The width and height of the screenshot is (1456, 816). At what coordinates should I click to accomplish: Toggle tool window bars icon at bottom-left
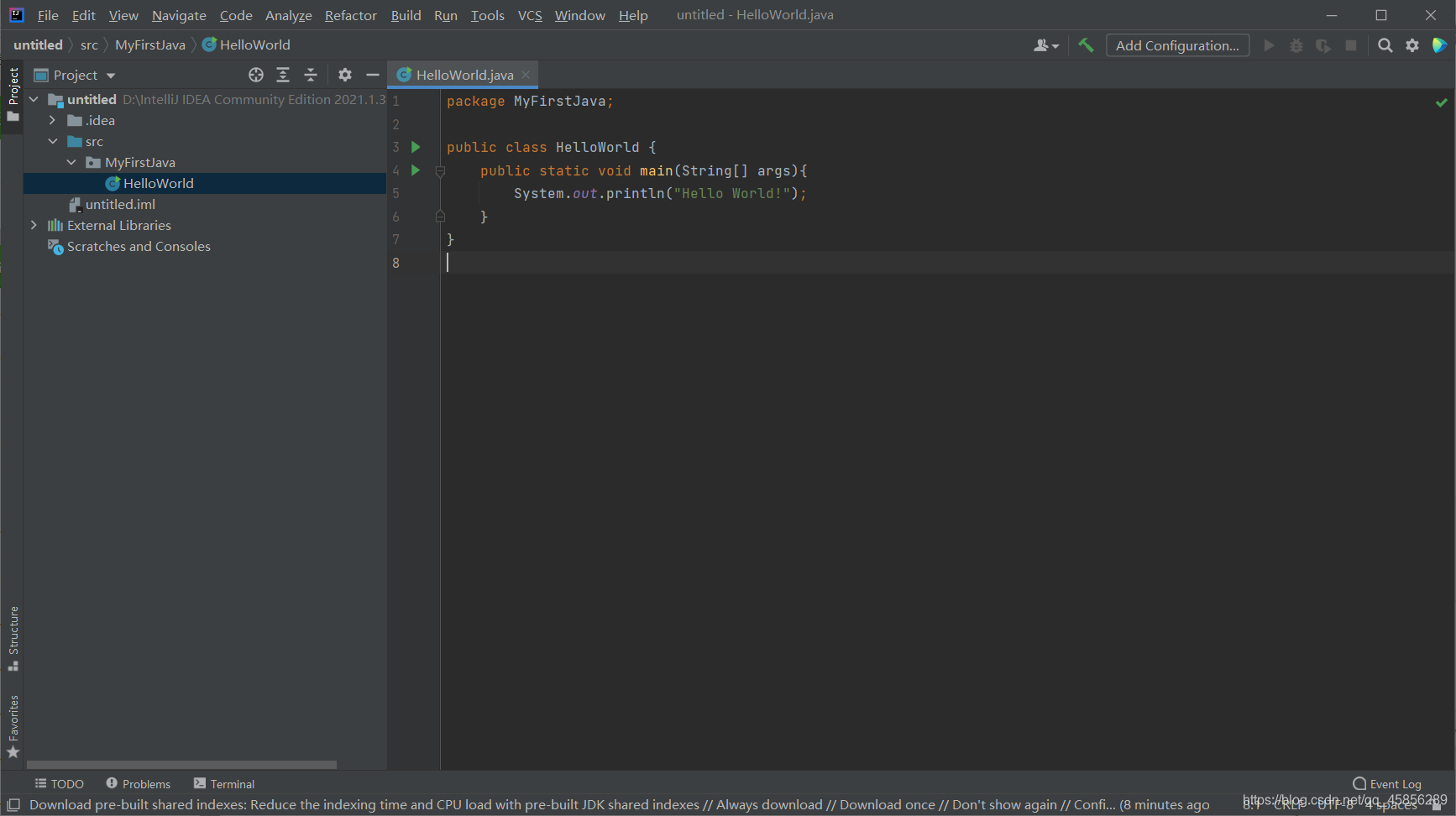coord(13,804)
